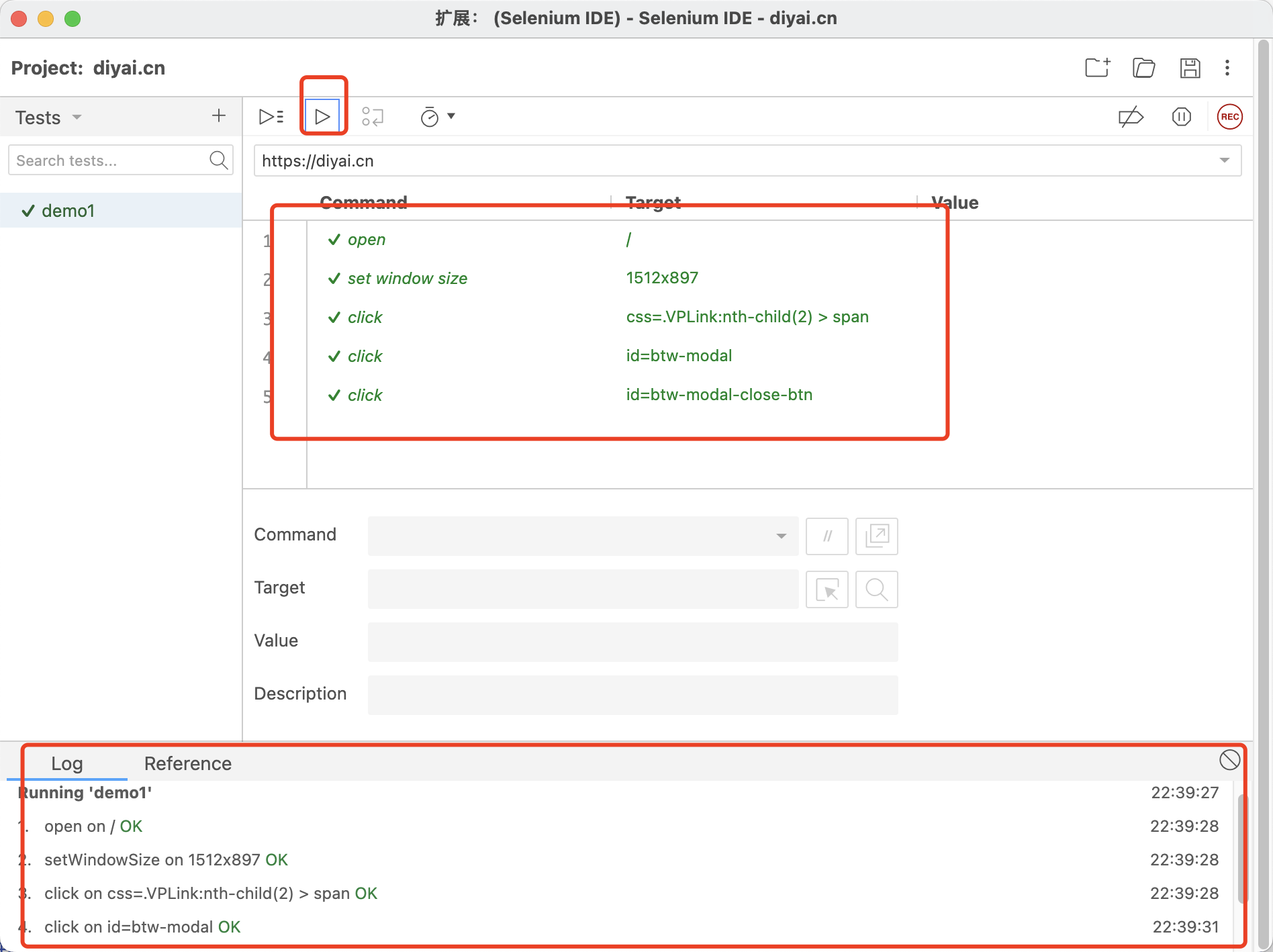Select the demo1 test
1273x952 pixels.
[x=68, y=211]
